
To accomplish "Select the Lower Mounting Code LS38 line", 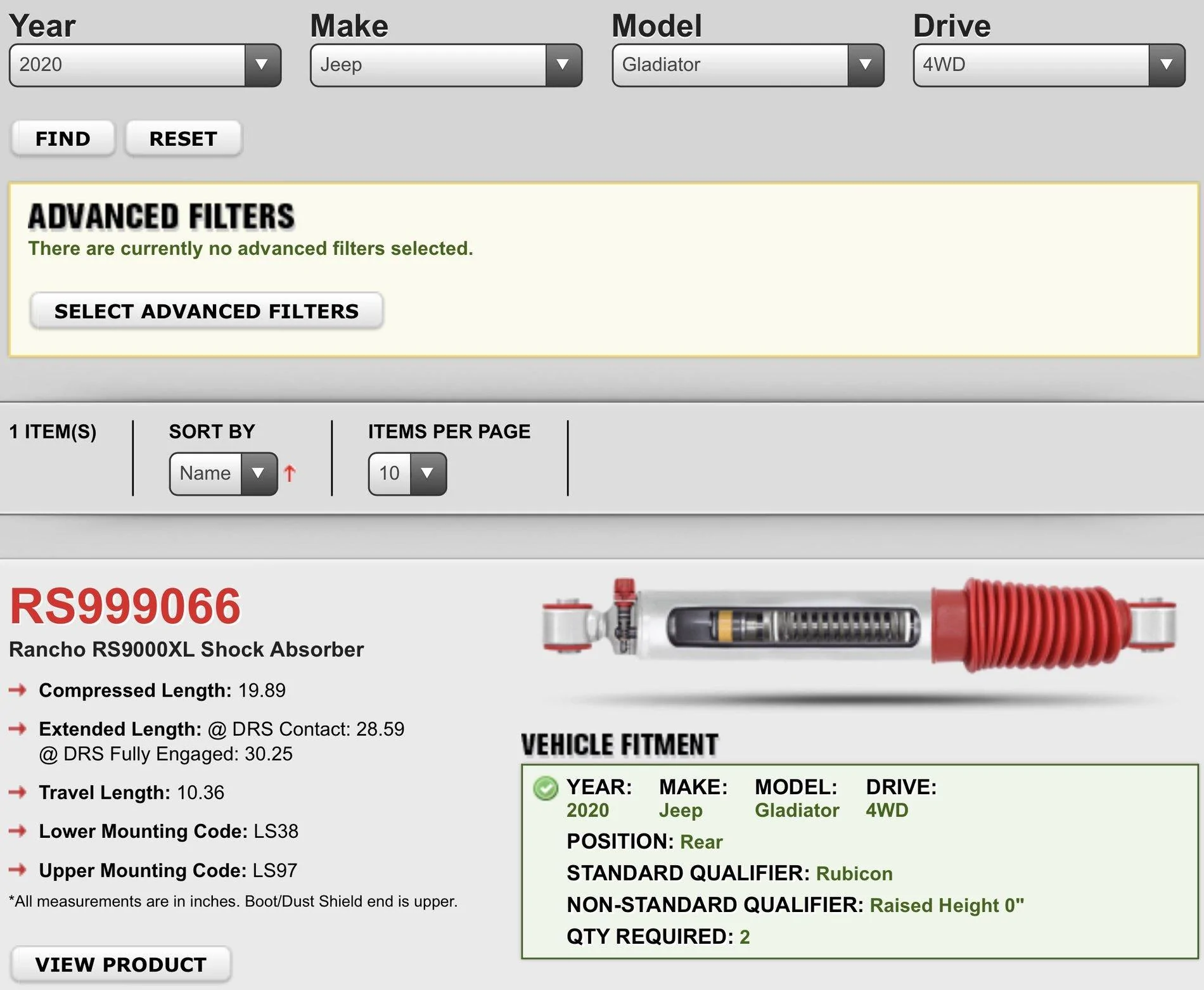I will click(x=169, y=831).
